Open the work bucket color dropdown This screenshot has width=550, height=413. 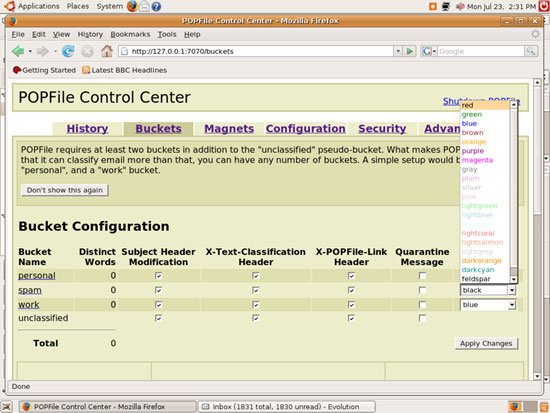[488, 305]
